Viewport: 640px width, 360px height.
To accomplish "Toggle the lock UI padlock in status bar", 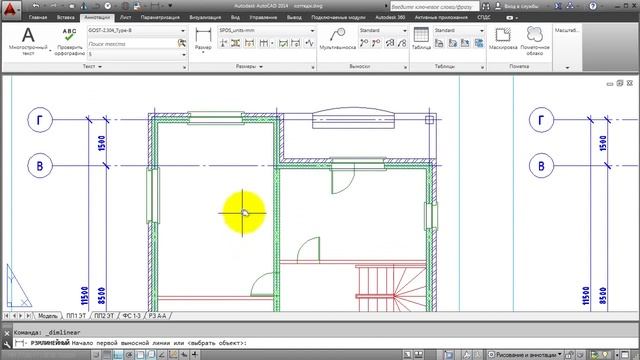I will (x=569, y=355).
